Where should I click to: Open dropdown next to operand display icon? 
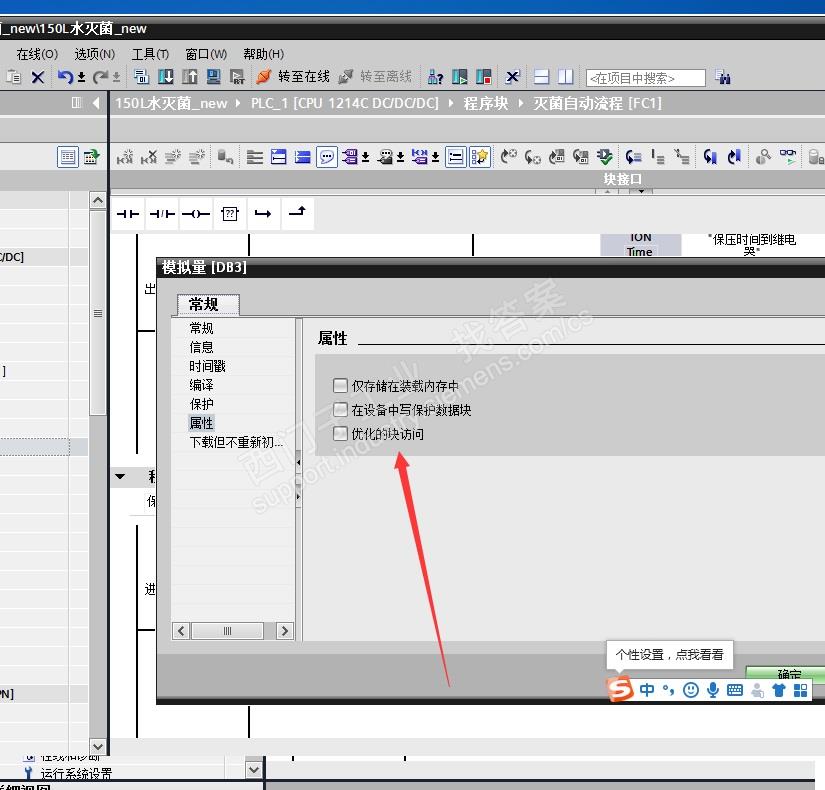pyautogui.click(x=365, y=157)
